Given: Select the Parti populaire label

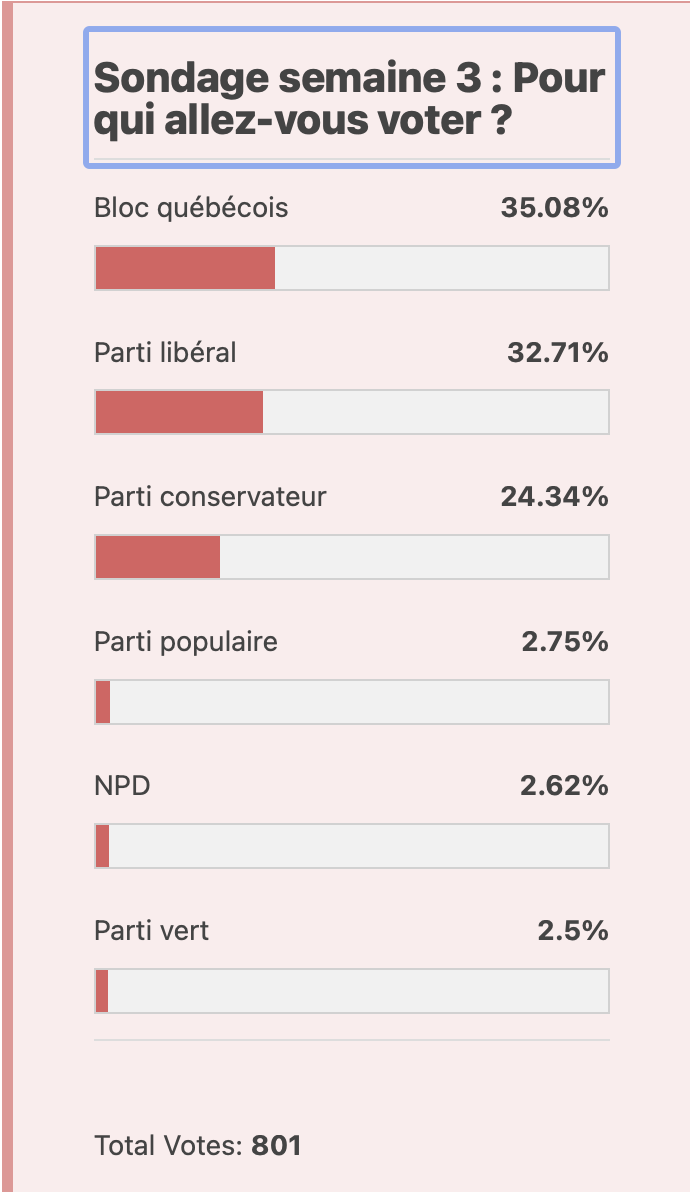Looking at the screenshot, I should tap(185, 642).
